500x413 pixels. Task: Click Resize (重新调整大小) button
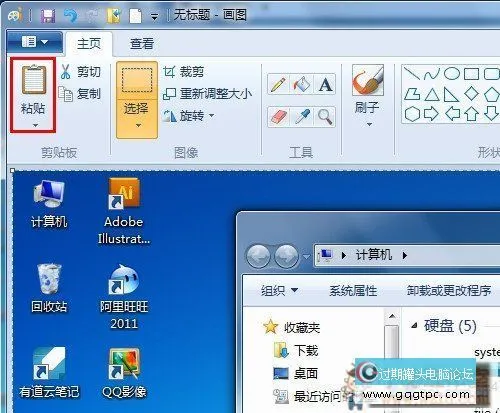pos(207,94)
